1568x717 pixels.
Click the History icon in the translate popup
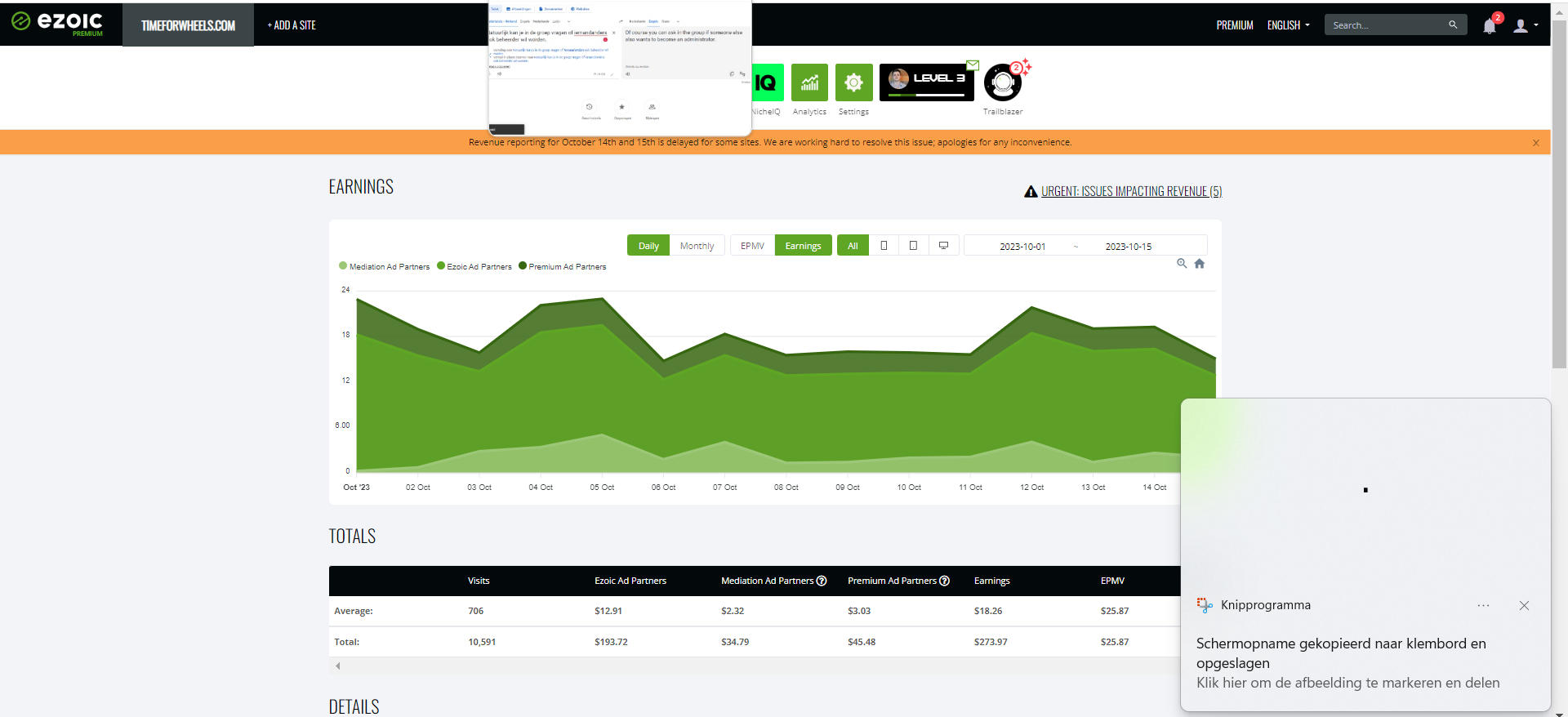pos(589,107)
